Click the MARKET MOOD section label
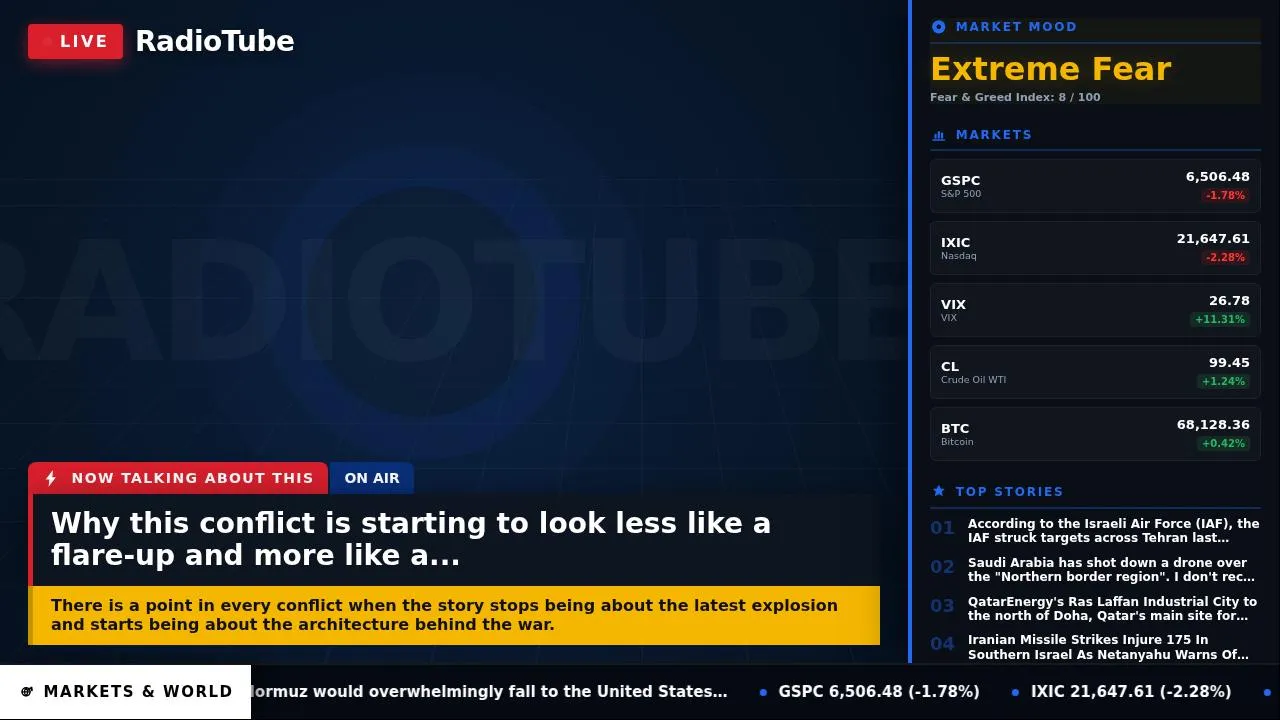 pyautogui.click(x=1016, y=27)
